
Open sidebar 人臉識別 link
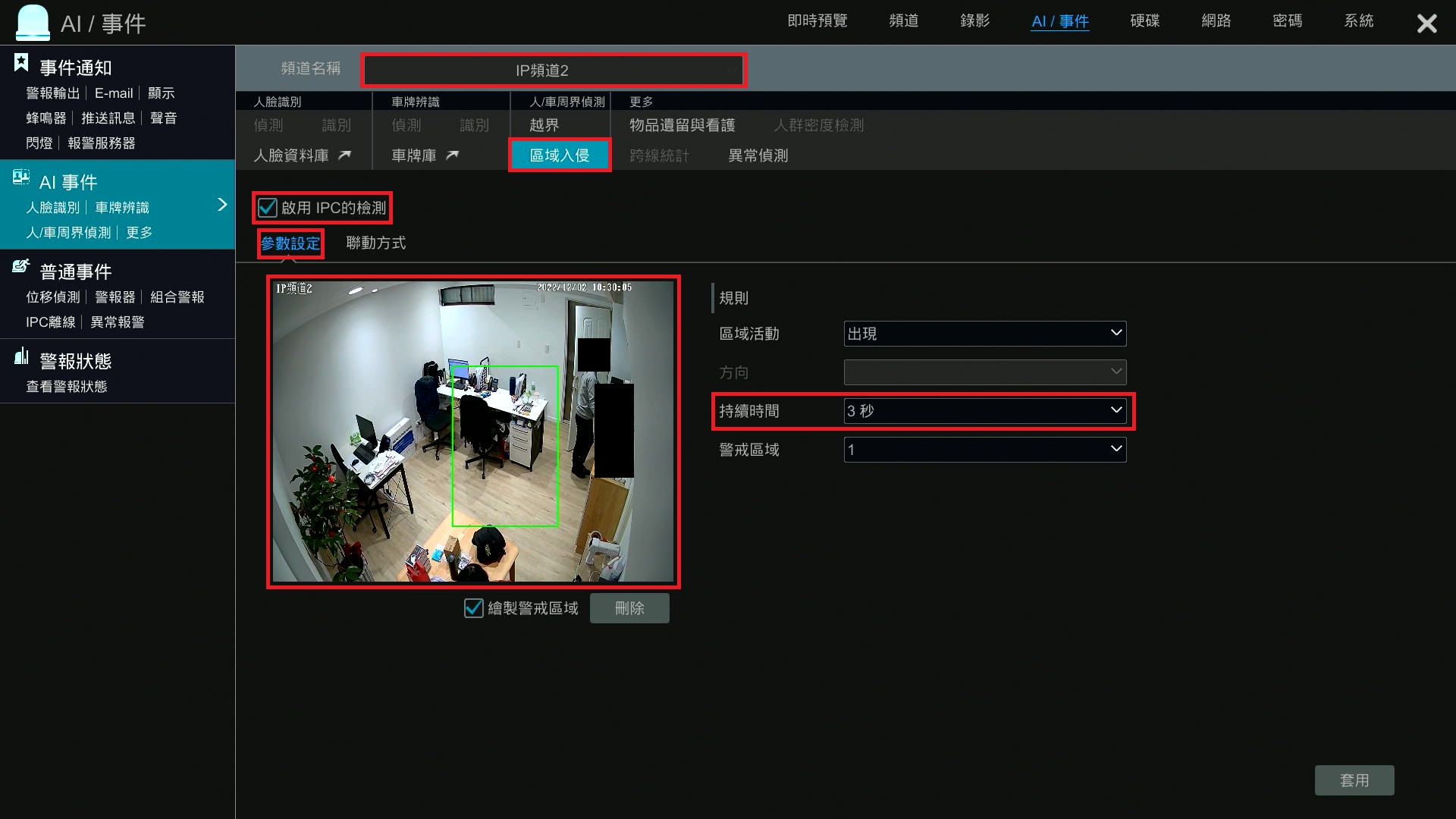tap(53, 208)
